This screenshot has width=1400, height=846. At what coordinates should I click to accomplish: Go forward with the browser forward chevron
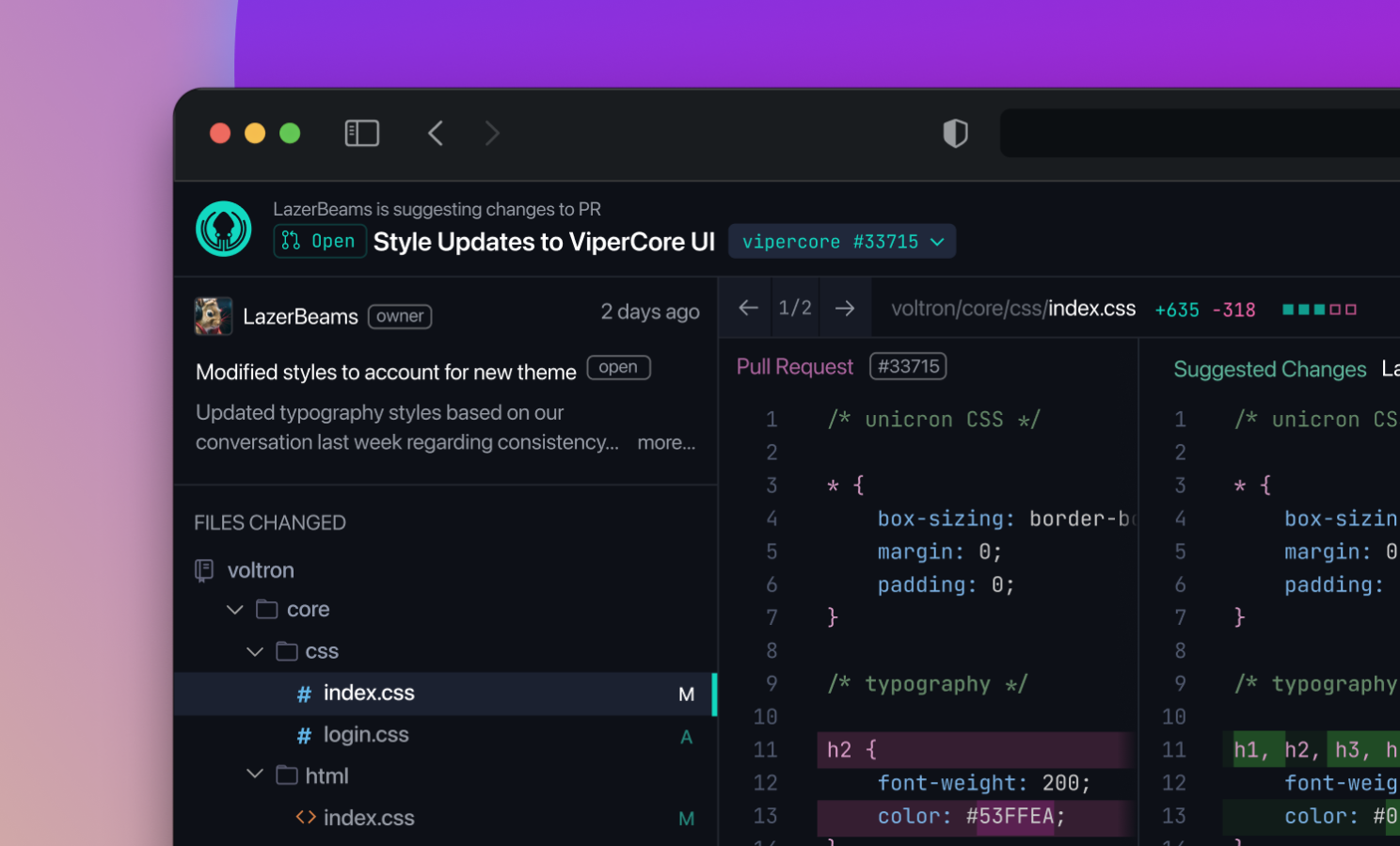click(x=492, y=134)
